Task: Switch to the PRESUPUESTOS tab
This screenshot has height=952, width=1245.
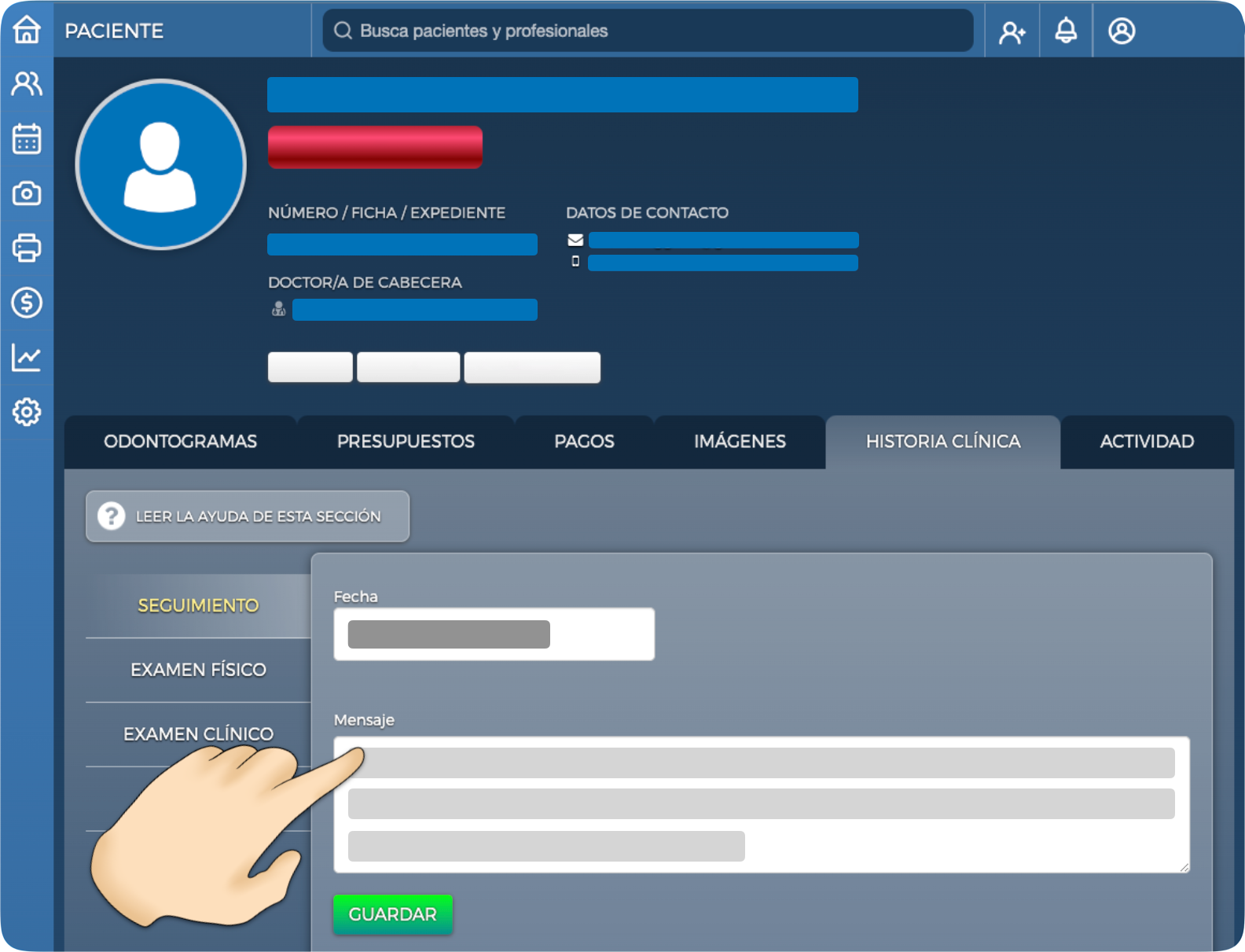Action: tap(406, 442)
